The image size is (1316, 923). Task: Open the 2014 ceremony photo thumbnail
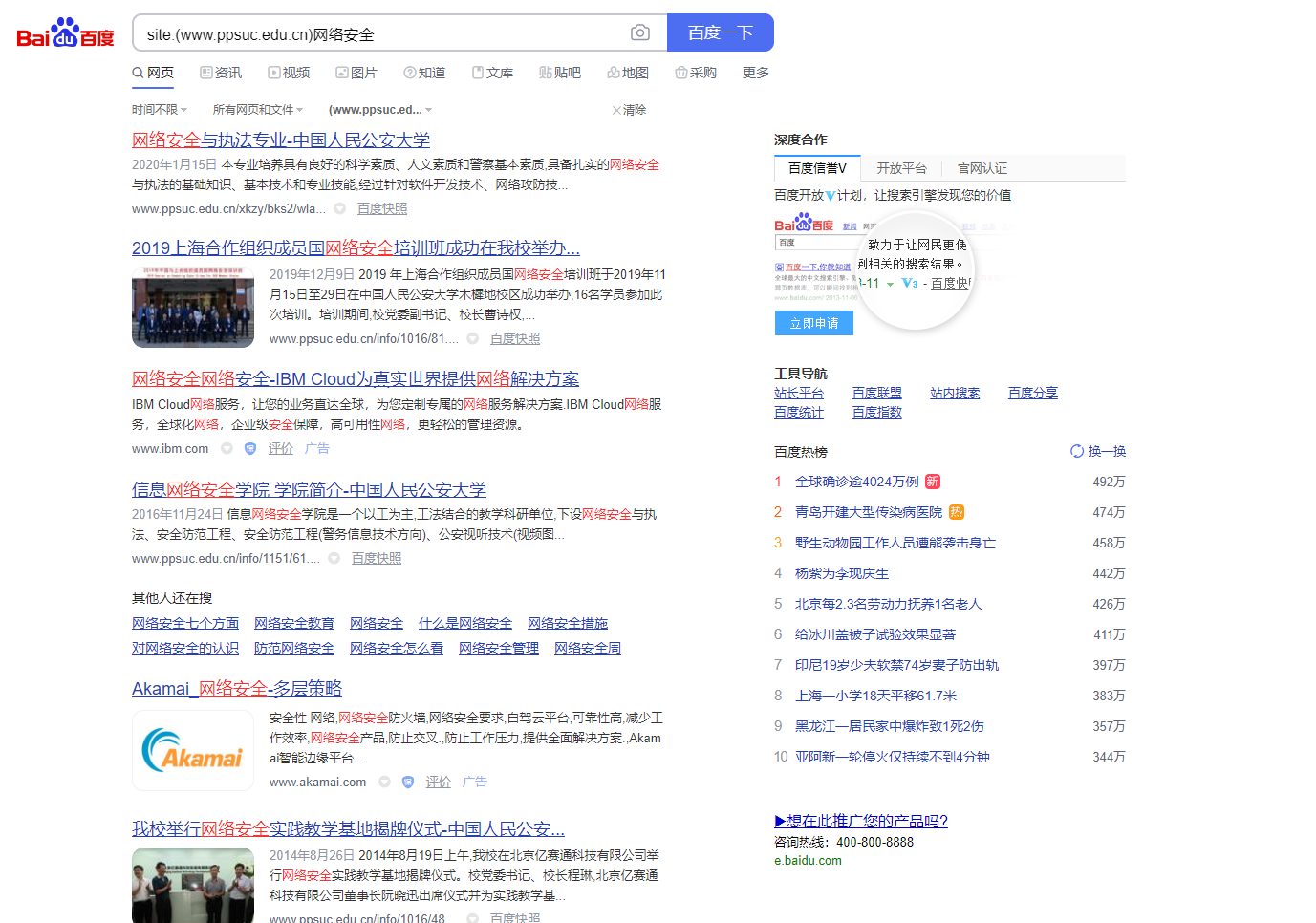point(193,885)
